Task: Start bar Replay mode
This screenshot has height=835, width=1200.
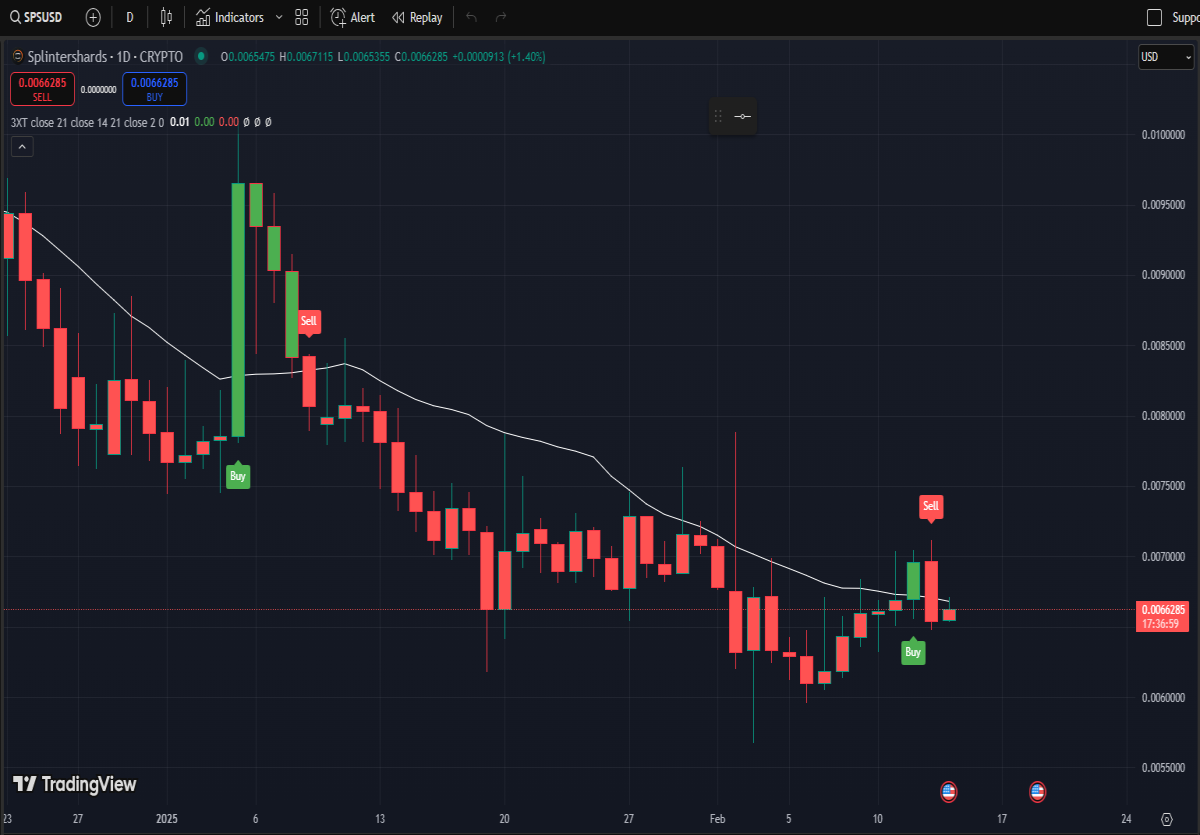Action: coord(417,17)
